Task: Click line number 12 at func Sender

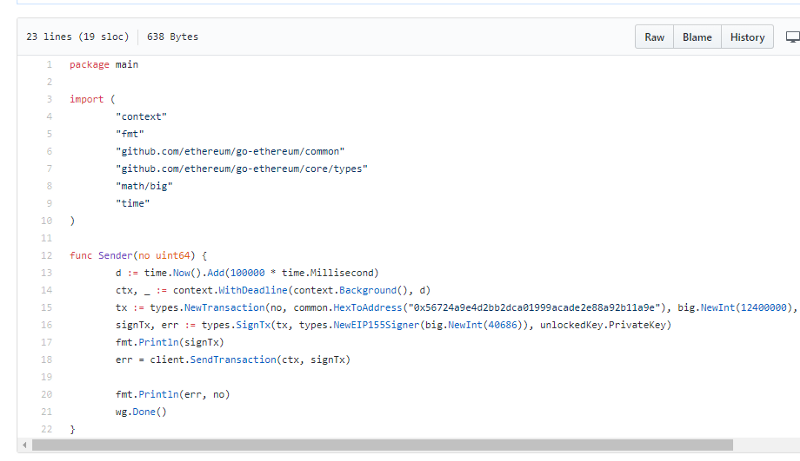Action: pos(46,256)
